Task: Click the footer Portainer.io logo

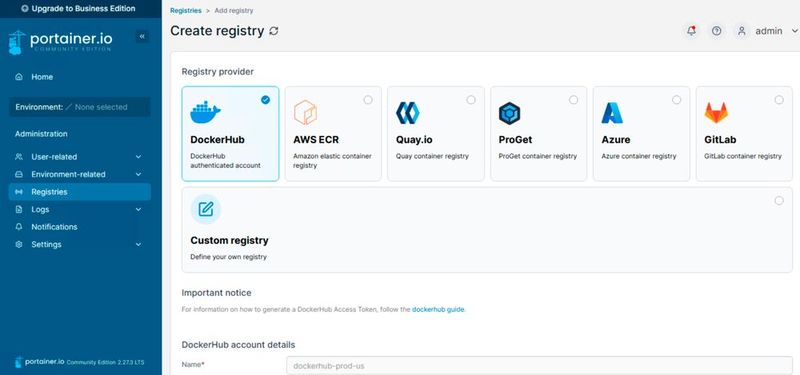Action: tap(40, 362)
